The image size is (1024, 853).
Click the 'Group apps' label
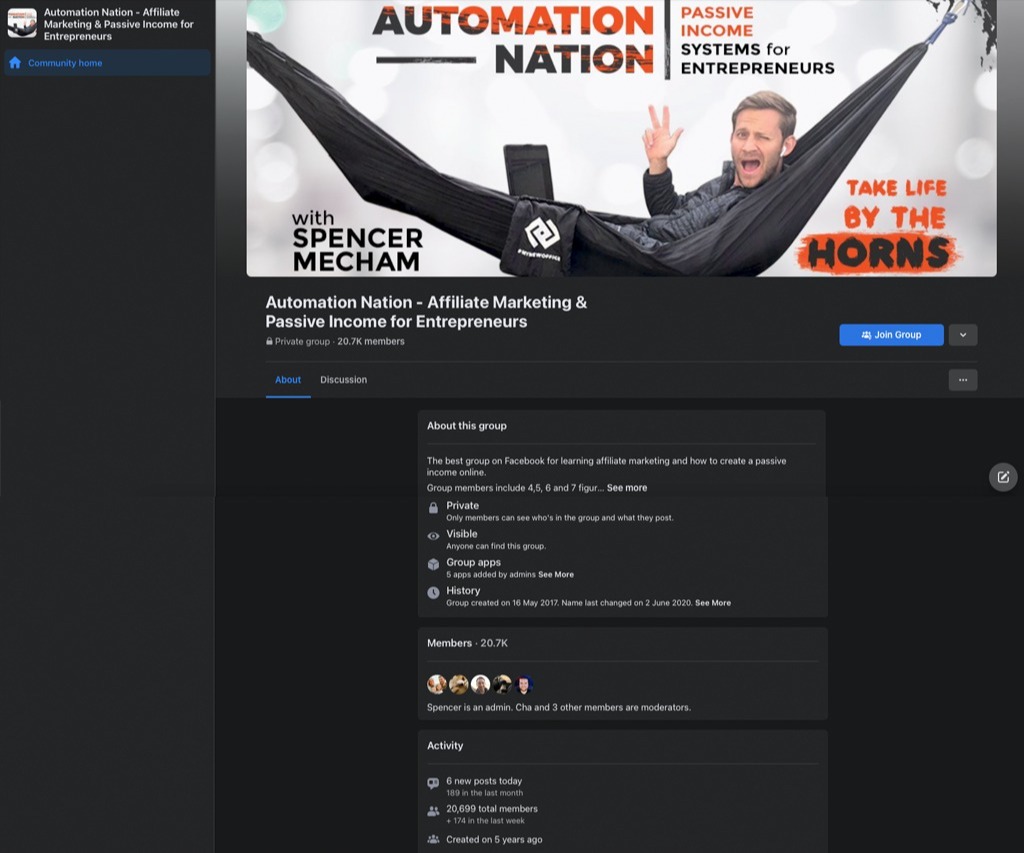(473, 562)
